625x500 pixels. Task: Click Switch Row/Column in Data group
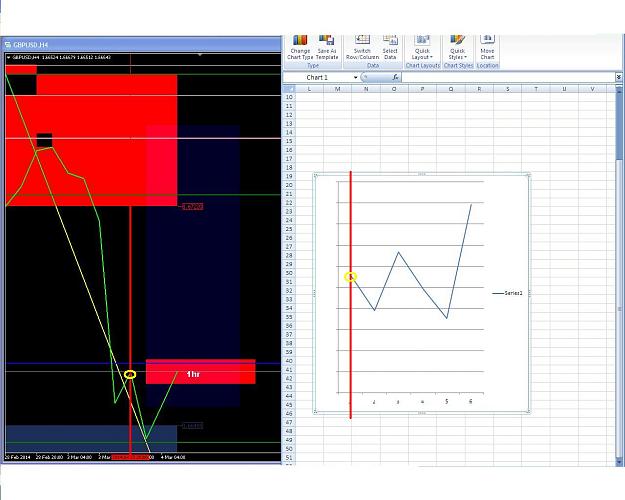point(362,47)
